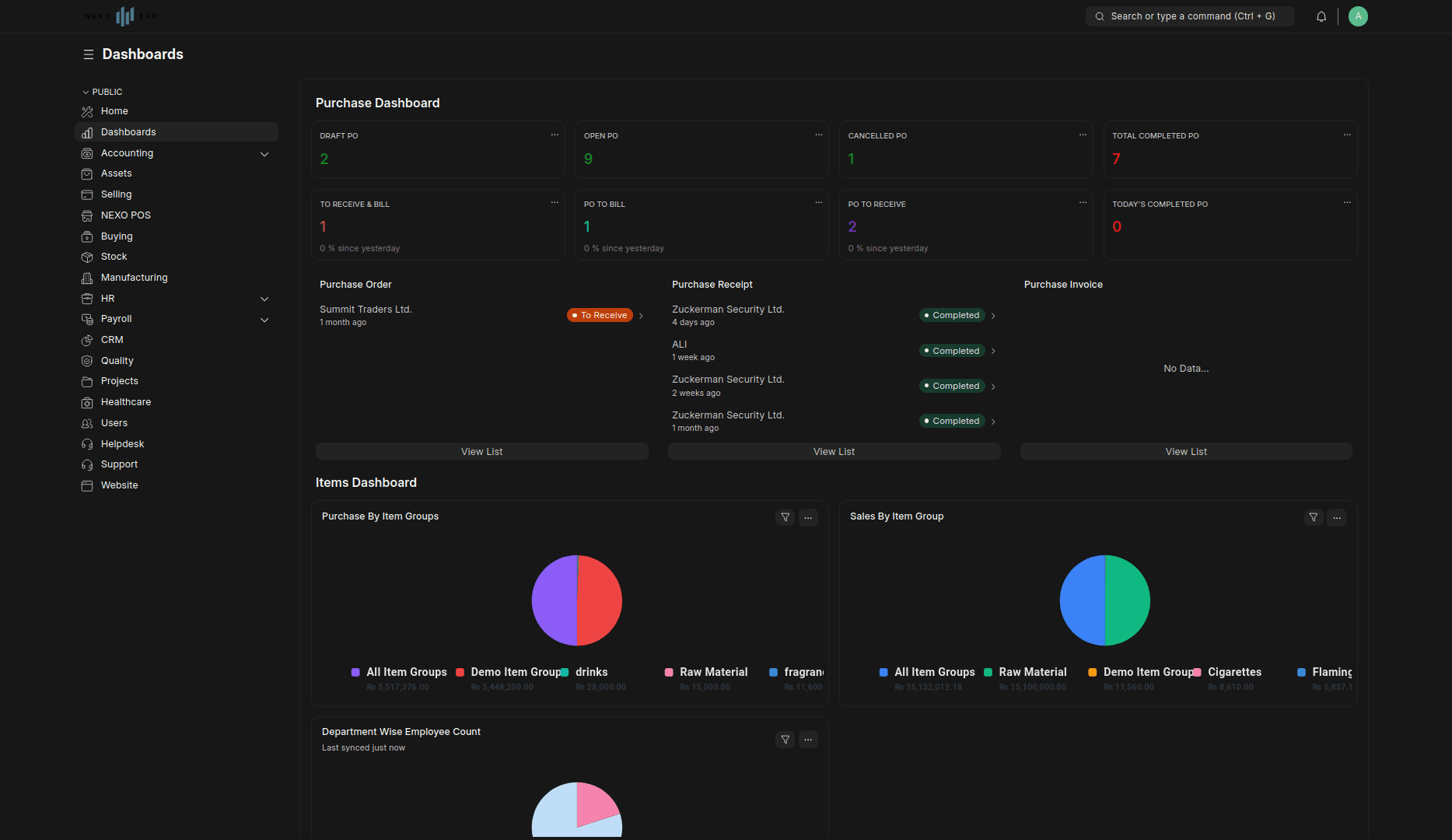The width and height of the screenshot is (1452, 840).
Task: Toggle the purple All Item Groups legend
Action: click(x=399, y=672)
